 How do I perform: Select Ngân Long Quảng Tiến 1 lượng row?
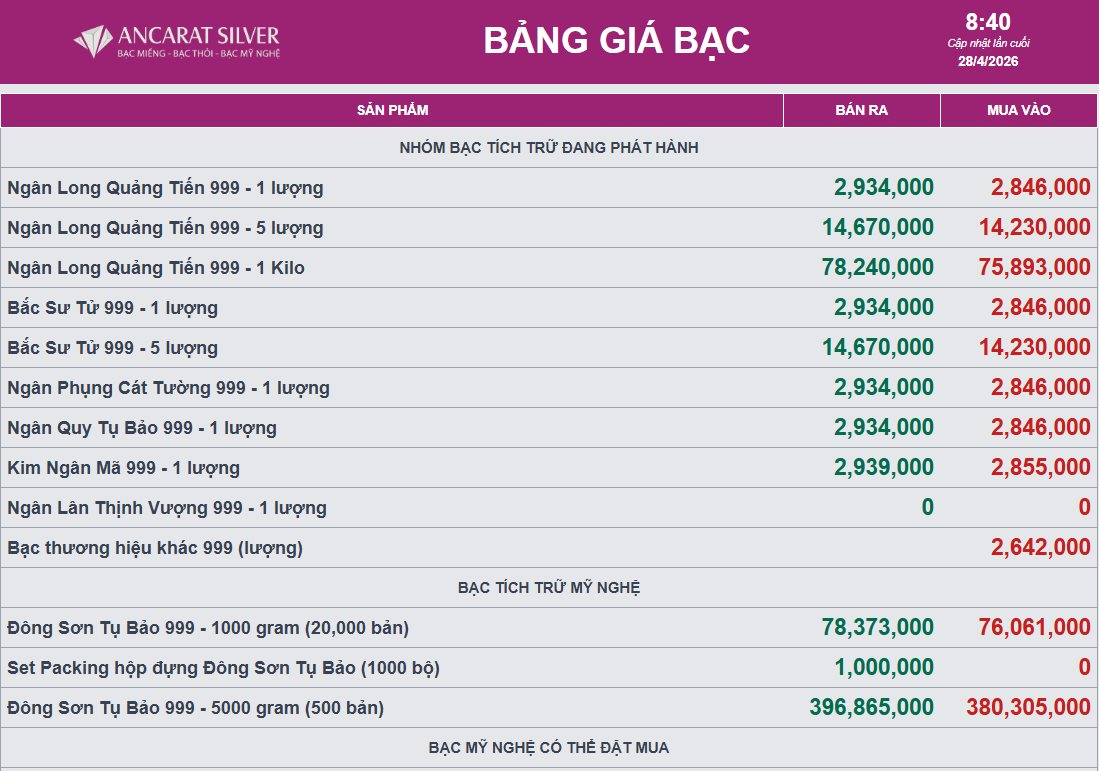(x=165, y=188)
